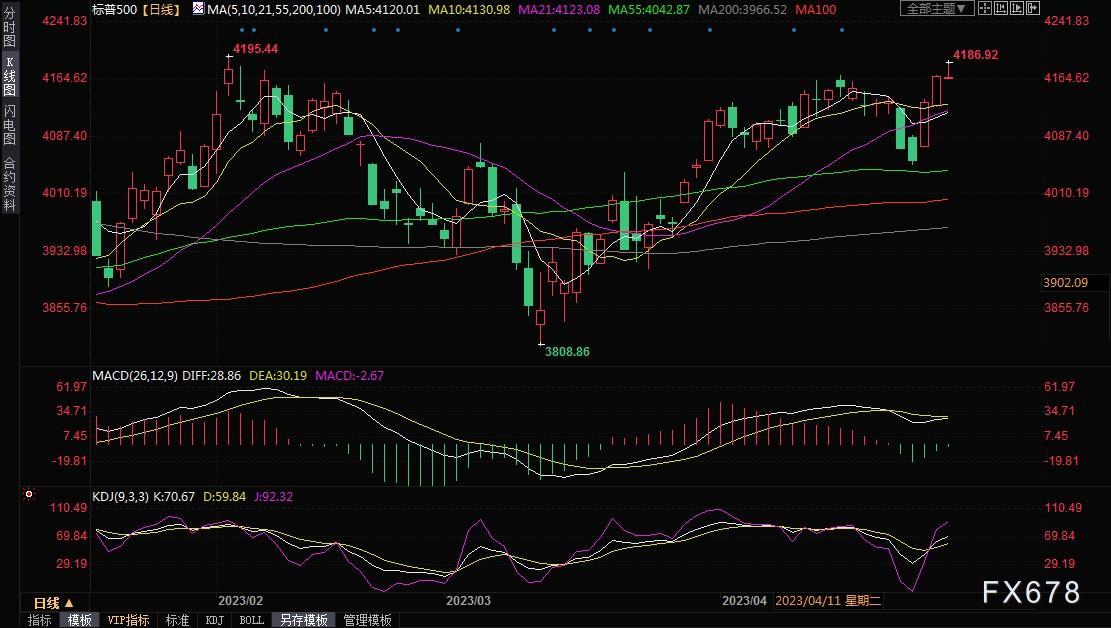Click the 4195.44 peak candlestick
The height and width of the screenshot is (628, 1111).
pos(228,77)
